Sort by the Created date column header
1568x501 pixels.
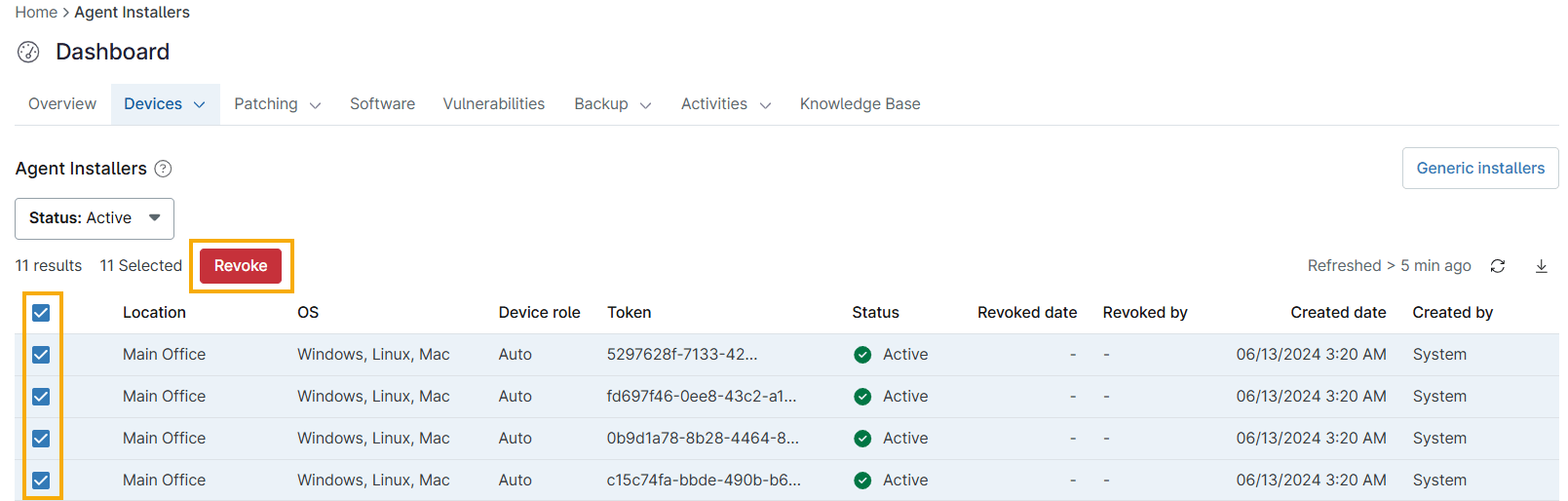1337,313
